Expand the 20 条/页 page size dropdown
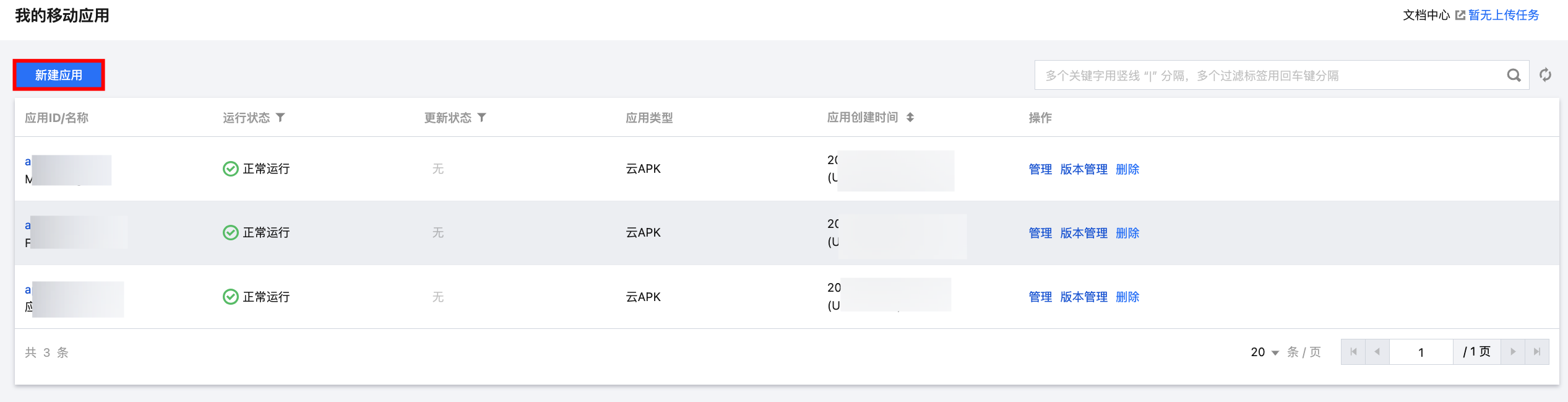Screen dimensions: 1568x402 coord(1265,352)
